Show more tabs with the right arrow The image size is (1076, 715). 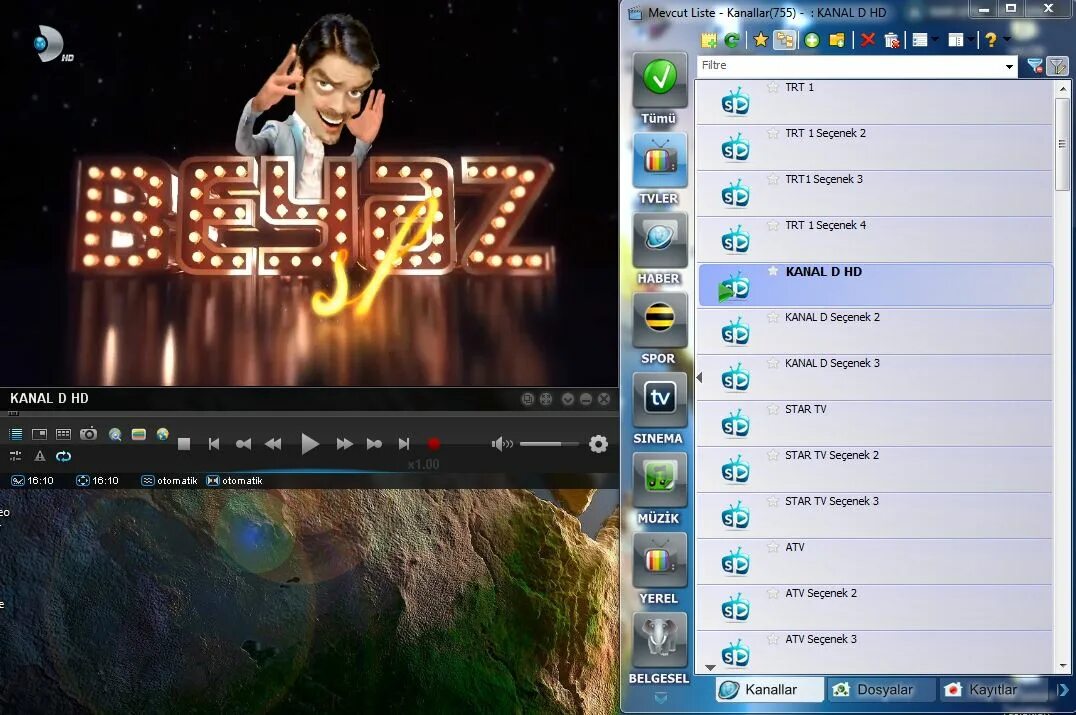[1063, 690]
